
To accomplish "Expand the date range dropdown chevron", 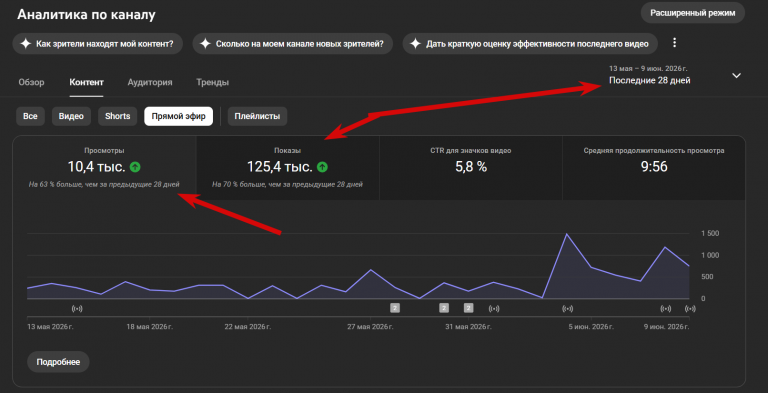I will (736, 75).
